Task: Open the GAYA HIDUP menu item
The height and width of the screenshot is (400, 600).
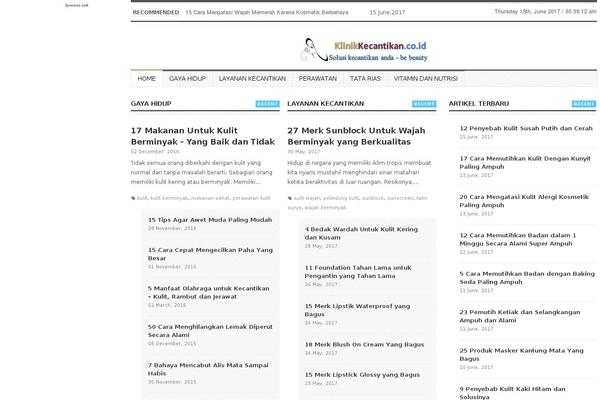Action: coord(188,78)
